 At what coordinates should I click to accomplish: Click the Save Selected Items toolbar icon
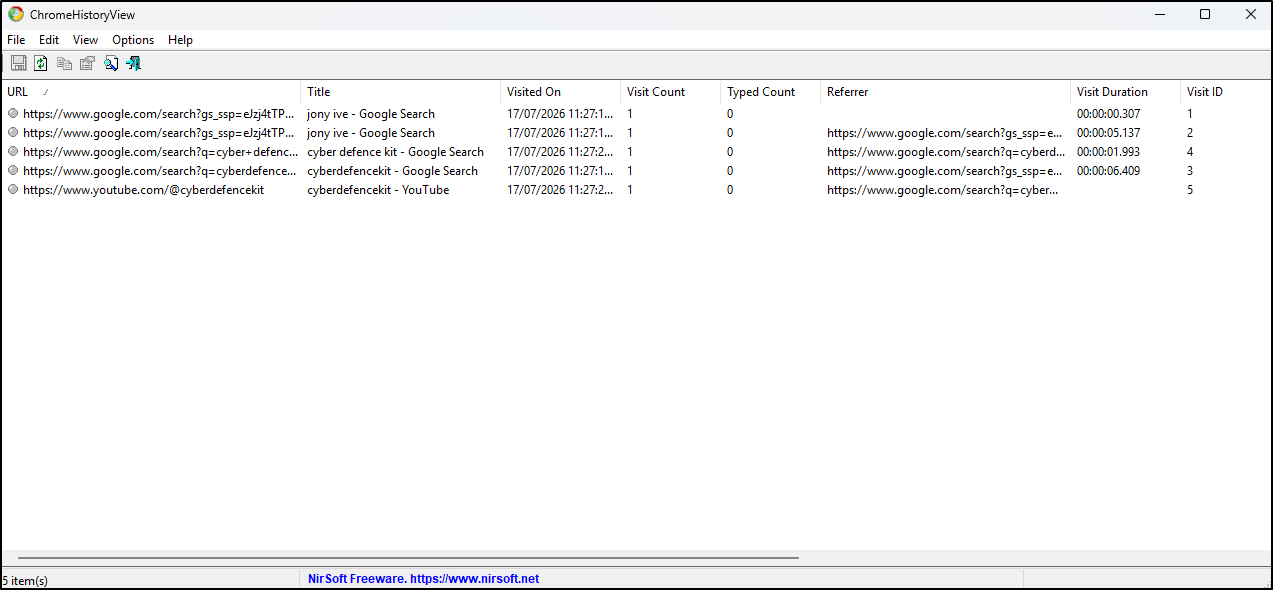point(18,64)
